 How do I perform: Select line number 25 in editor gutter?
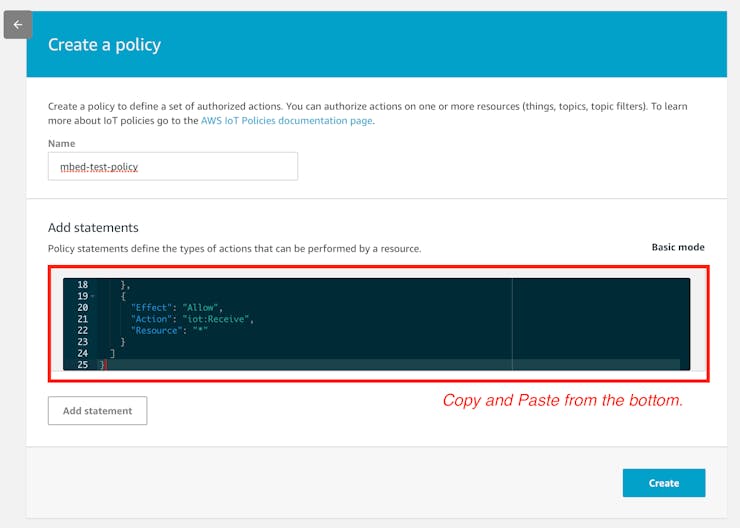(83, 365)
